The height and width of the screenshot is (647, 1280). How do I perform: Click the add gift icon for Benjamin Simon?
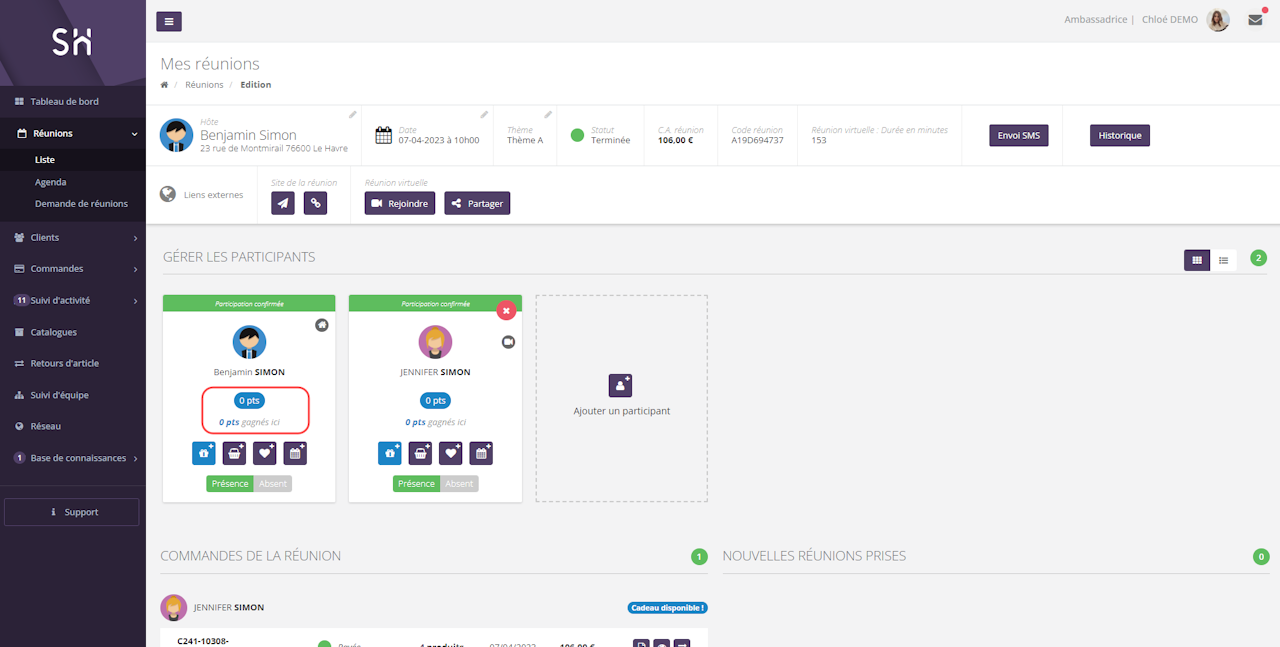pyautogui.click(x=203, y=453)
